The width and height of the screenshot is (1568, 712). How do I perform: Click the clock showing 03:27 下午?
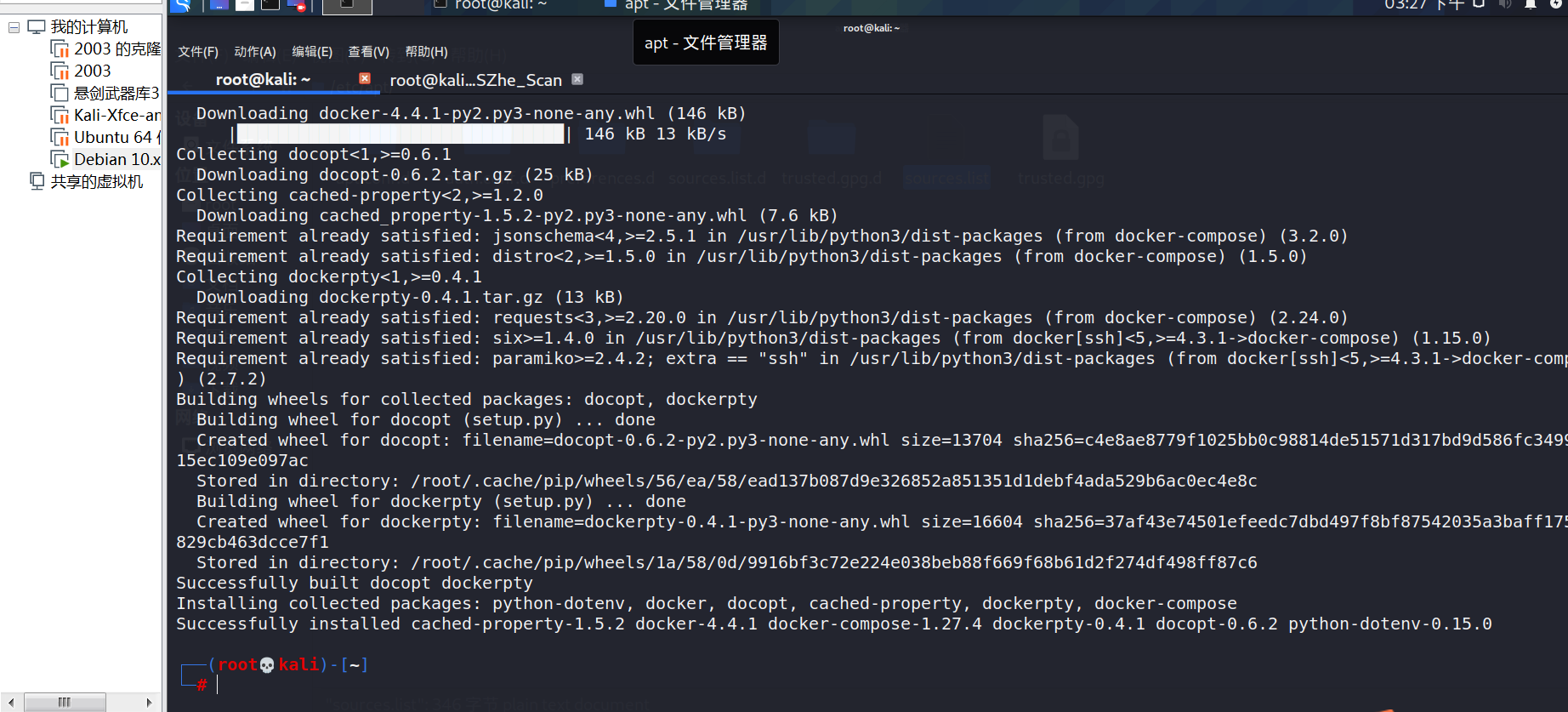(x=1424, y=5)
